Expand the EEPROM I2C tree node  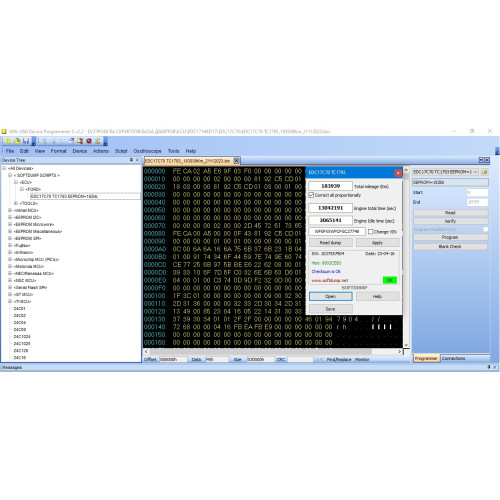(x=10, y=217)
